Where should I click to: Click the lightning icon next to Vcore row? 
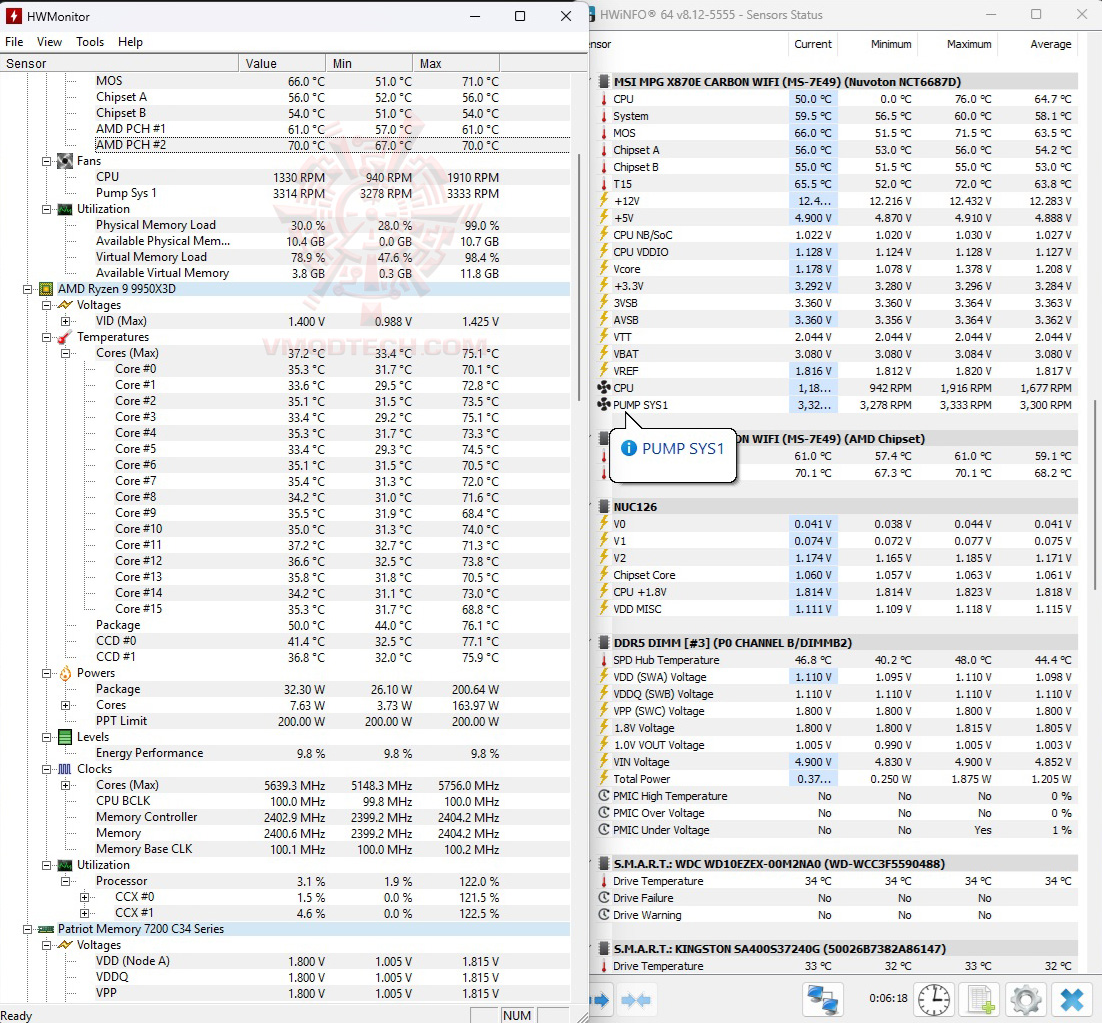604,268
